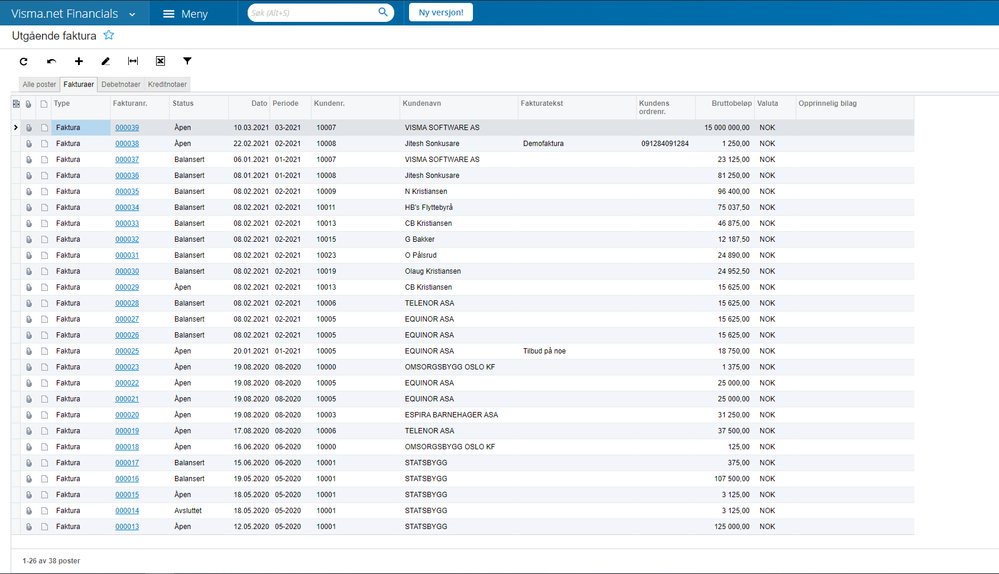Click the note icon on the invoice 000025 row
Viewport: 999px width, 574px height.
(x=44, y=351)
